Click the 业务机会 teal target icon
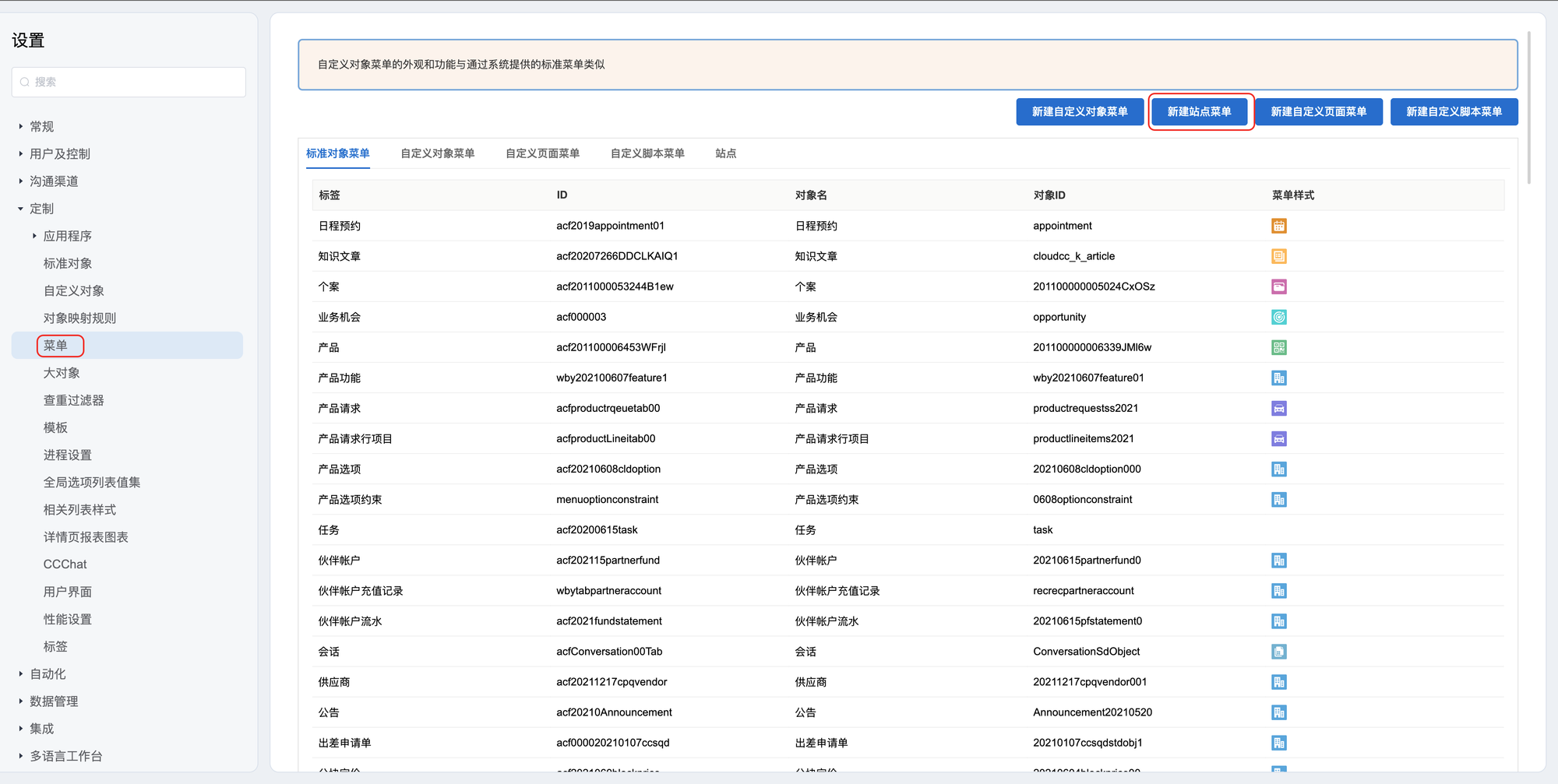The height and width of the screenshot is (784, 1558). tap(1278, 317)
